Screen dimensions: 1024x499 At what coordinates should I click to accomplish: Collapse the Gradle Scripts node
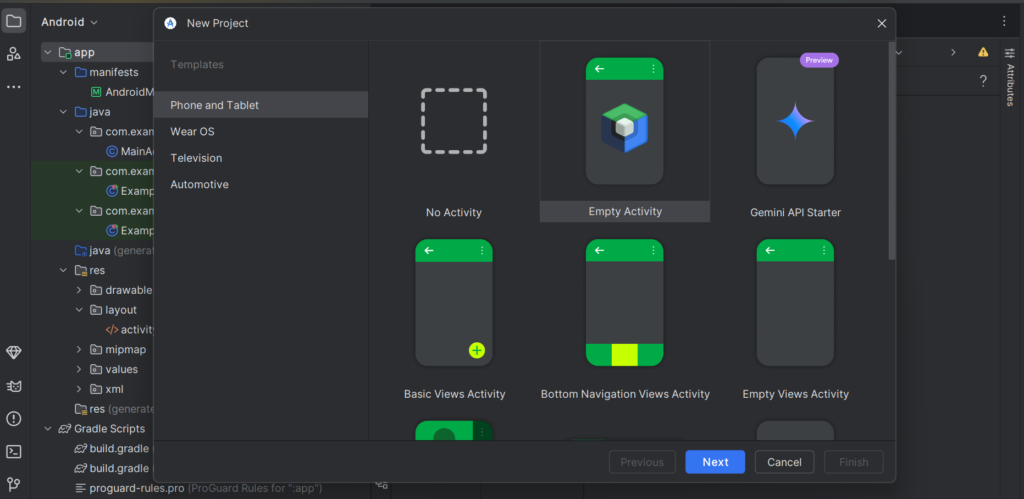coord(48,428)
